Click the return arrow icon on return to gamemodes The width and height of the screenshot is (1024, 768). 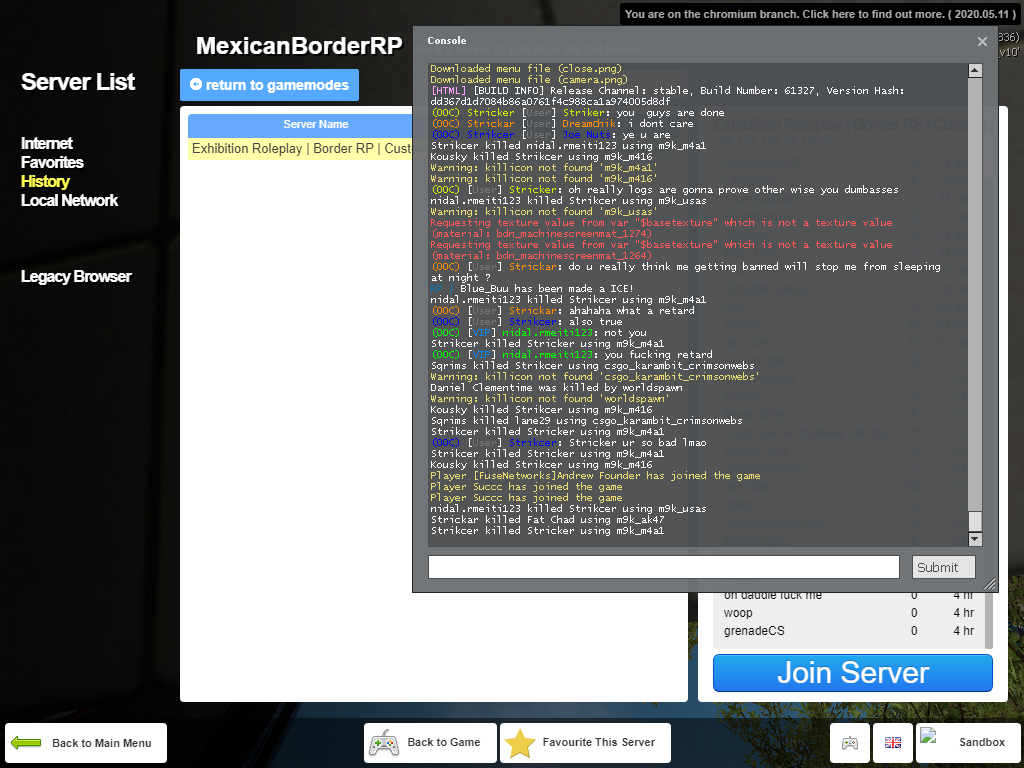tap(196, 84)
